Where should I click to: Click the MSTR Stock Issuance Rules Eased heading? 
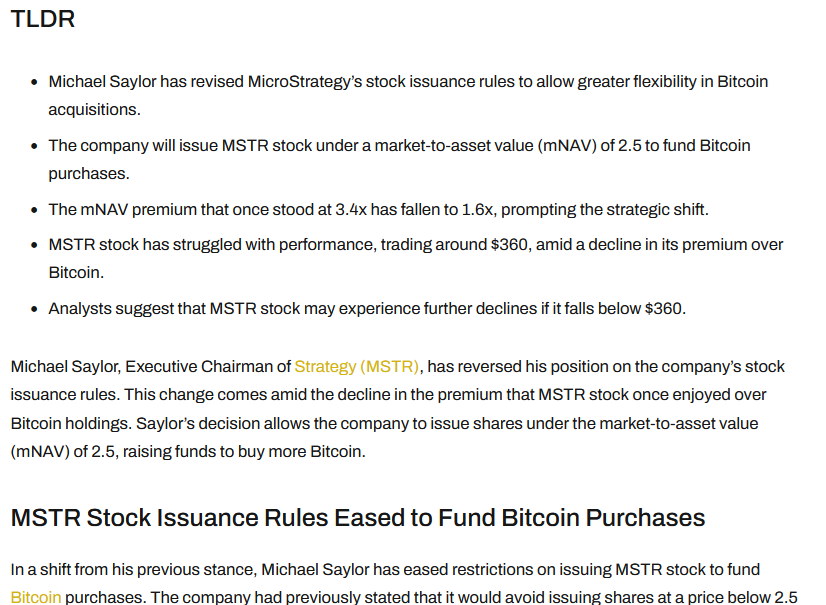358,518
